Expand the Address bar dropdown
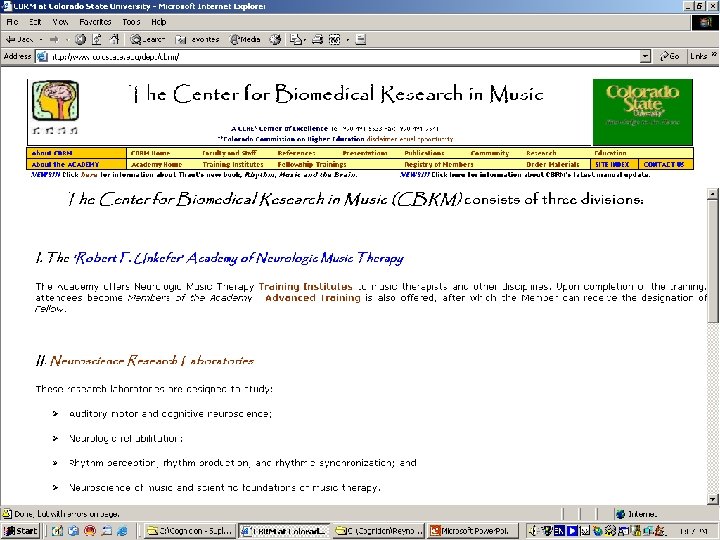The height and width of the screenshot is (540, 720). [645, 56]
